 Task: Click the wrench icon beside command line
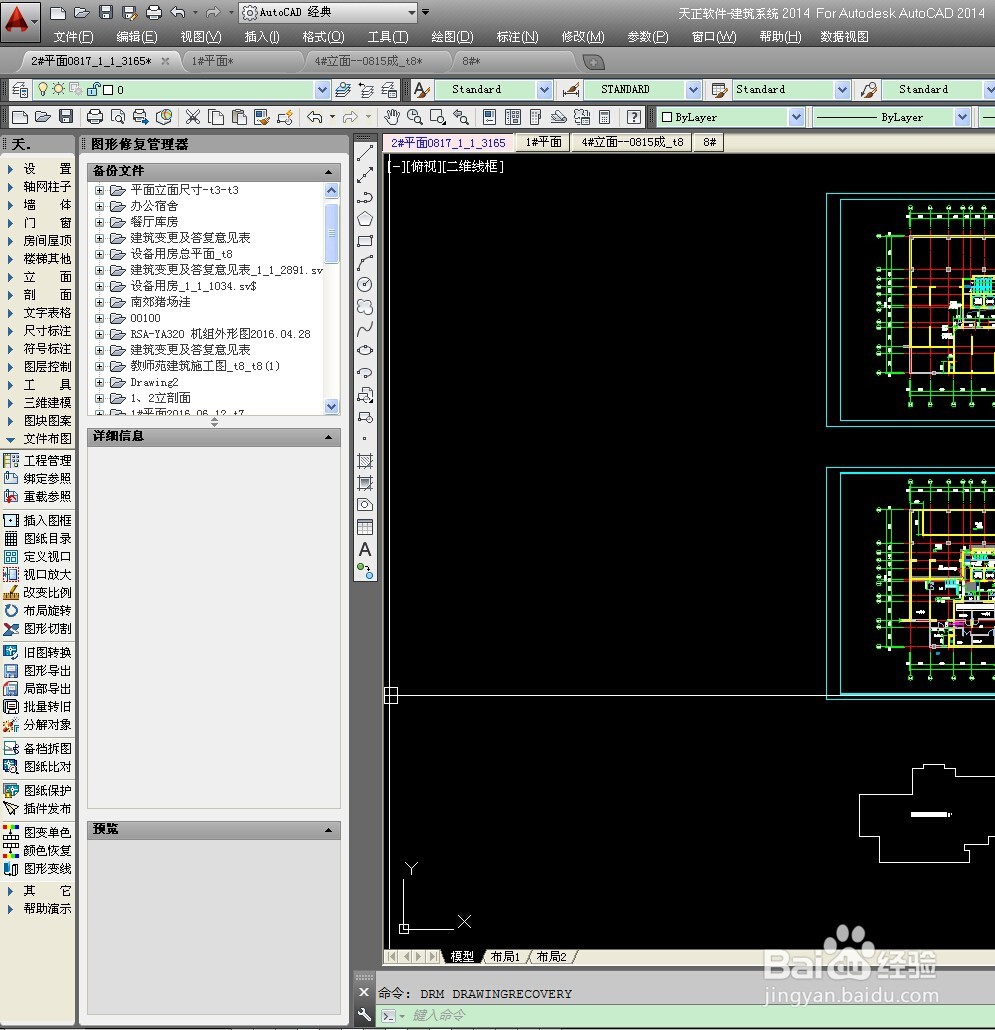click(364, 1015)
